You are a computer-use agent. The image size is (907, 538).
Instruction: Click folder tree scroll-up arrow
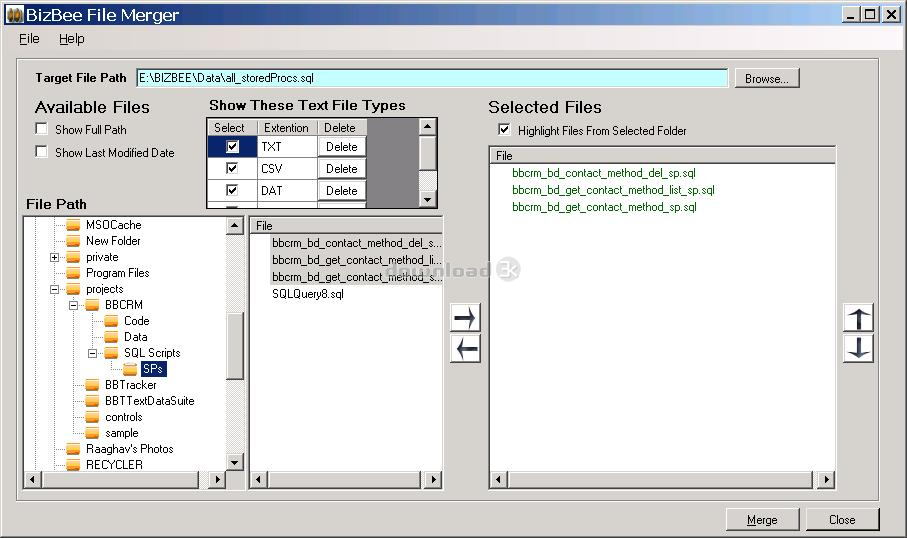[234, 226]
